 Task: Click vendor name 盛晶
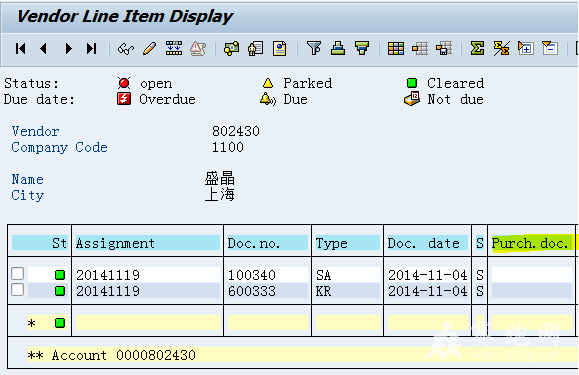[x=220, y=178]
